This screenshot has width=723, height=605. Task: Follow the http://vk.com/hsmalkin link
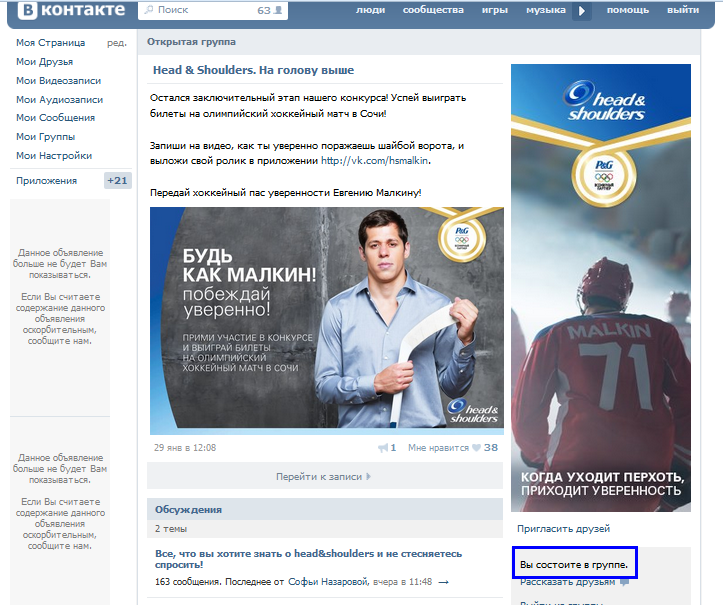(x=374, y=160)
